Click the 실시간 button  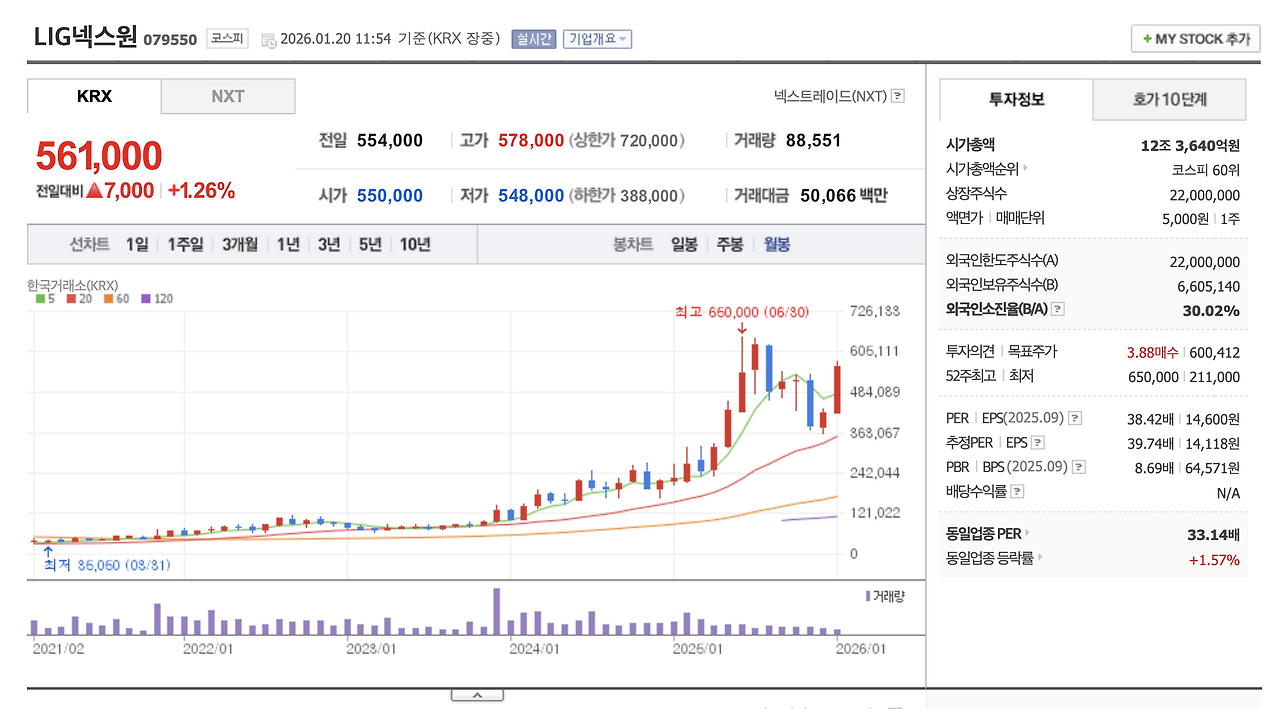tap(535, 38)
